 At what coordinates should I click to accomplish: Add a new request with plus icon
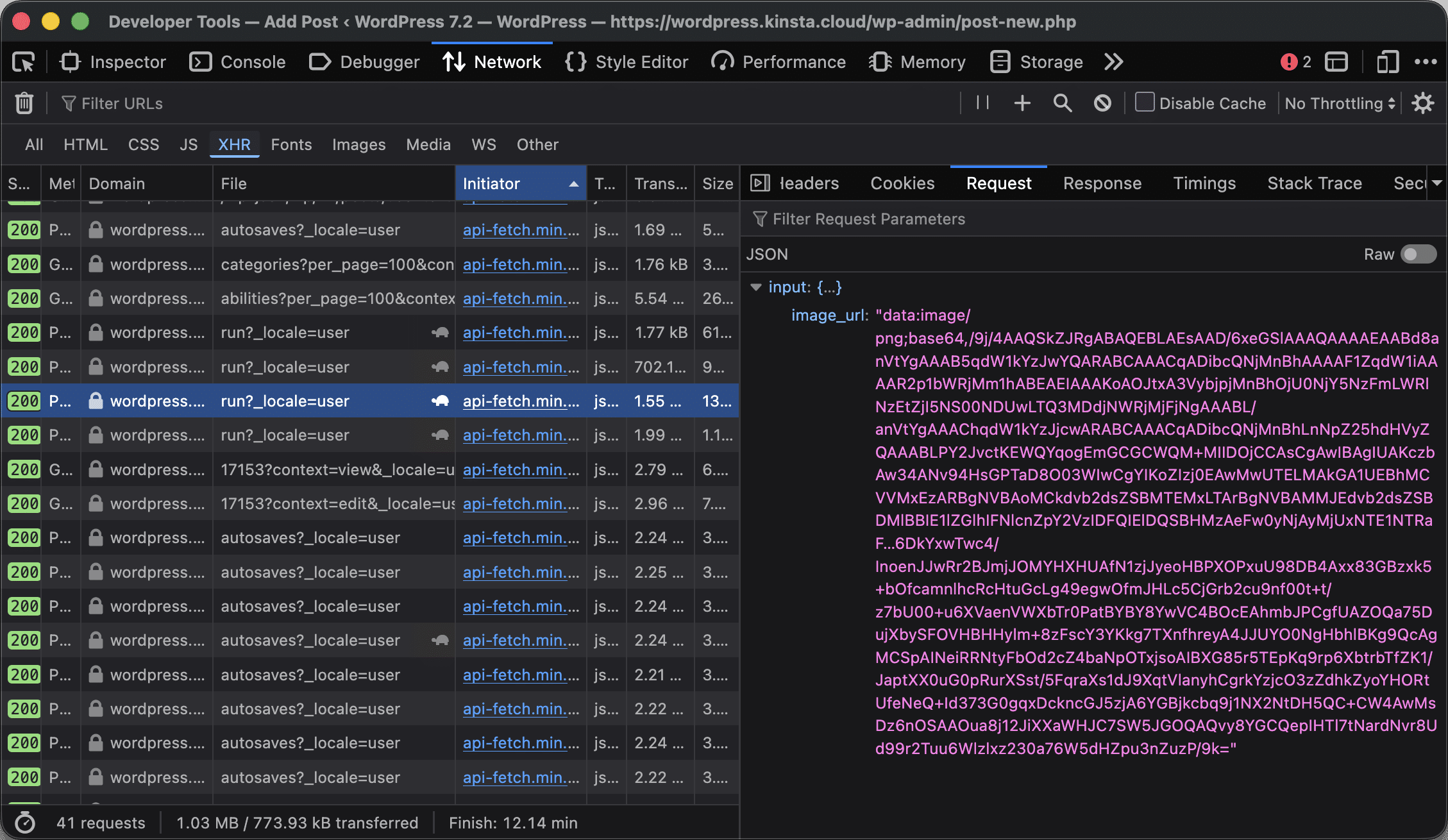click(1022, 103)
